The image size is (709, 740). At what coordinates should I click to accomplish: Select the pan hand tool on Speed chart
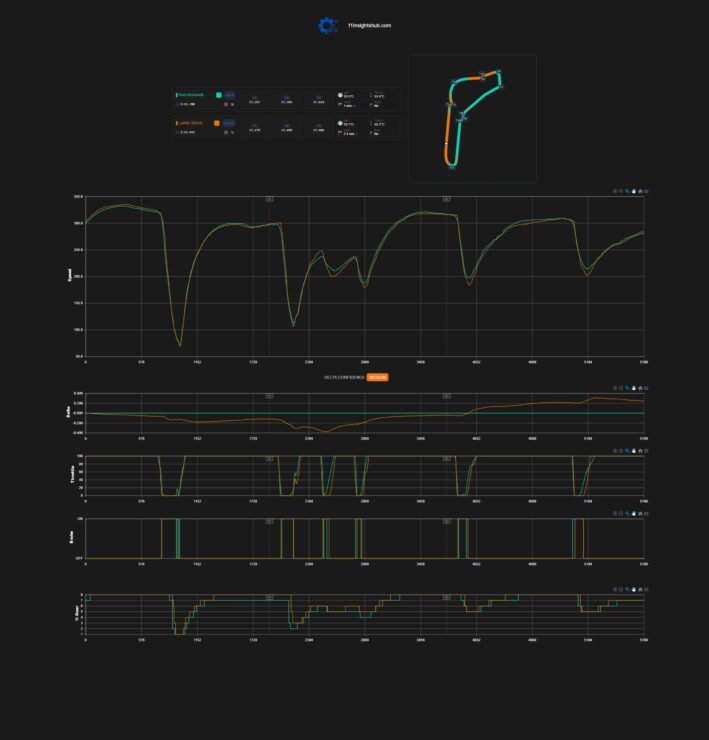tap(634, 191)
